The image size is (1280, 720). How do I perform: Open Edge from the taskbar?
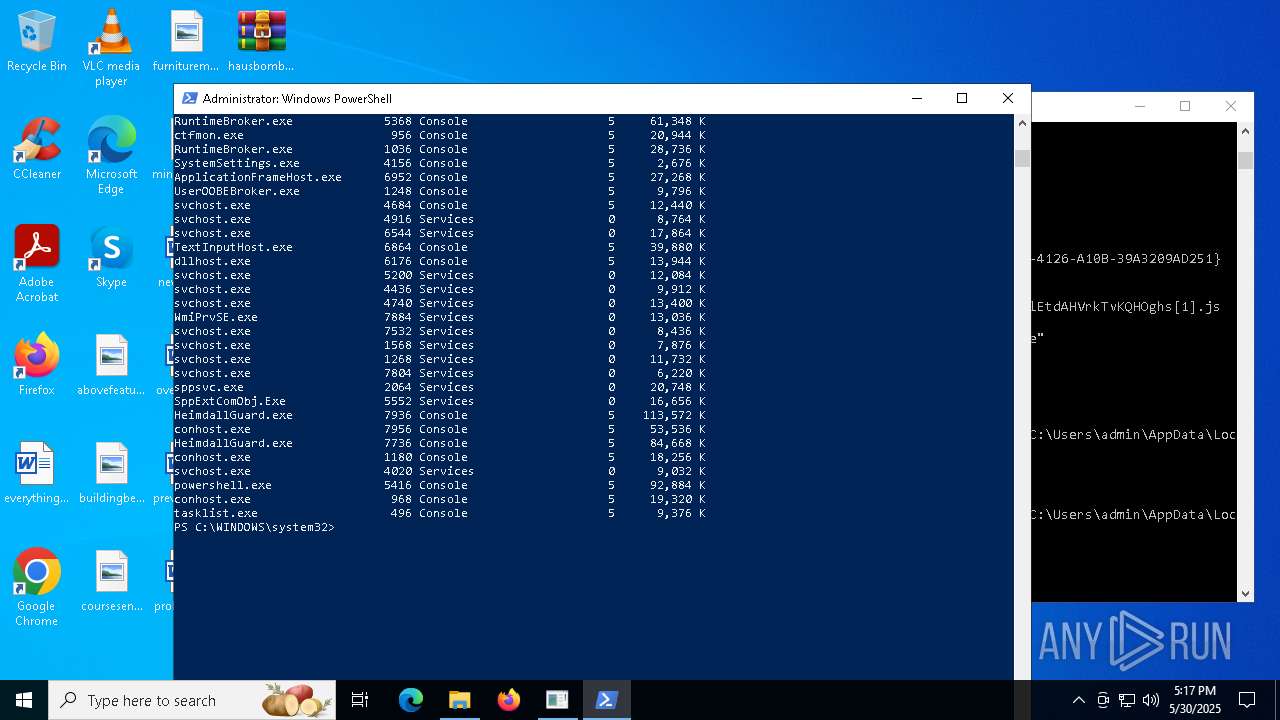click(411, 700)
